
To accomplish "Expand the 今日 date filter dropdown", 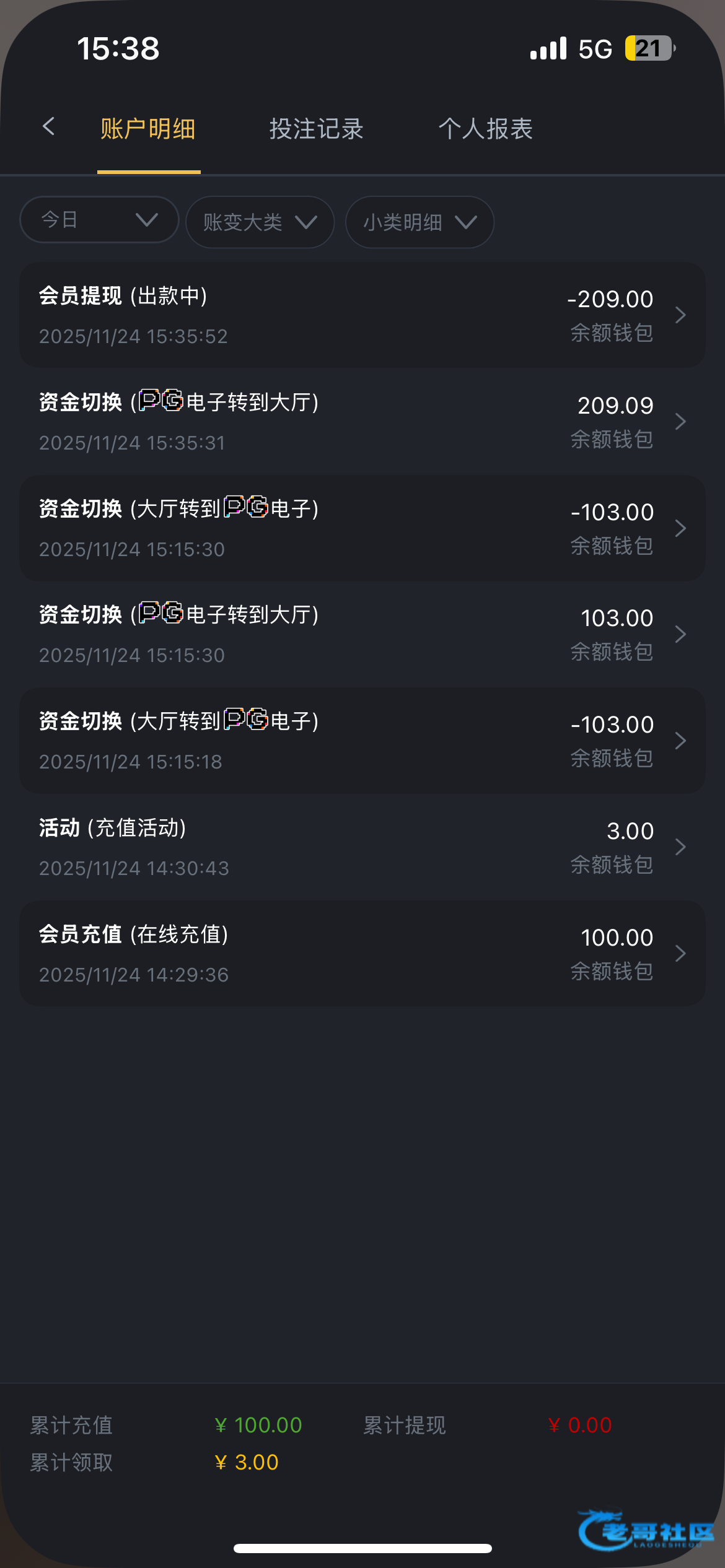I will pos(99,220).
